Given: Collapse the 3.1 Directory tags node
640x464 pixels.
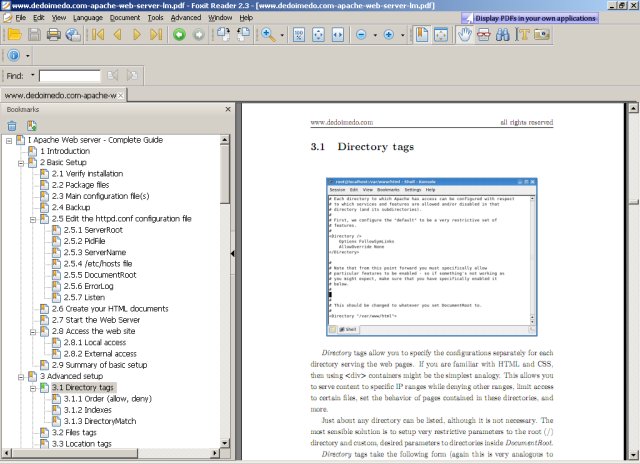Looking at the screenshot, I should [x=33, y=389].
